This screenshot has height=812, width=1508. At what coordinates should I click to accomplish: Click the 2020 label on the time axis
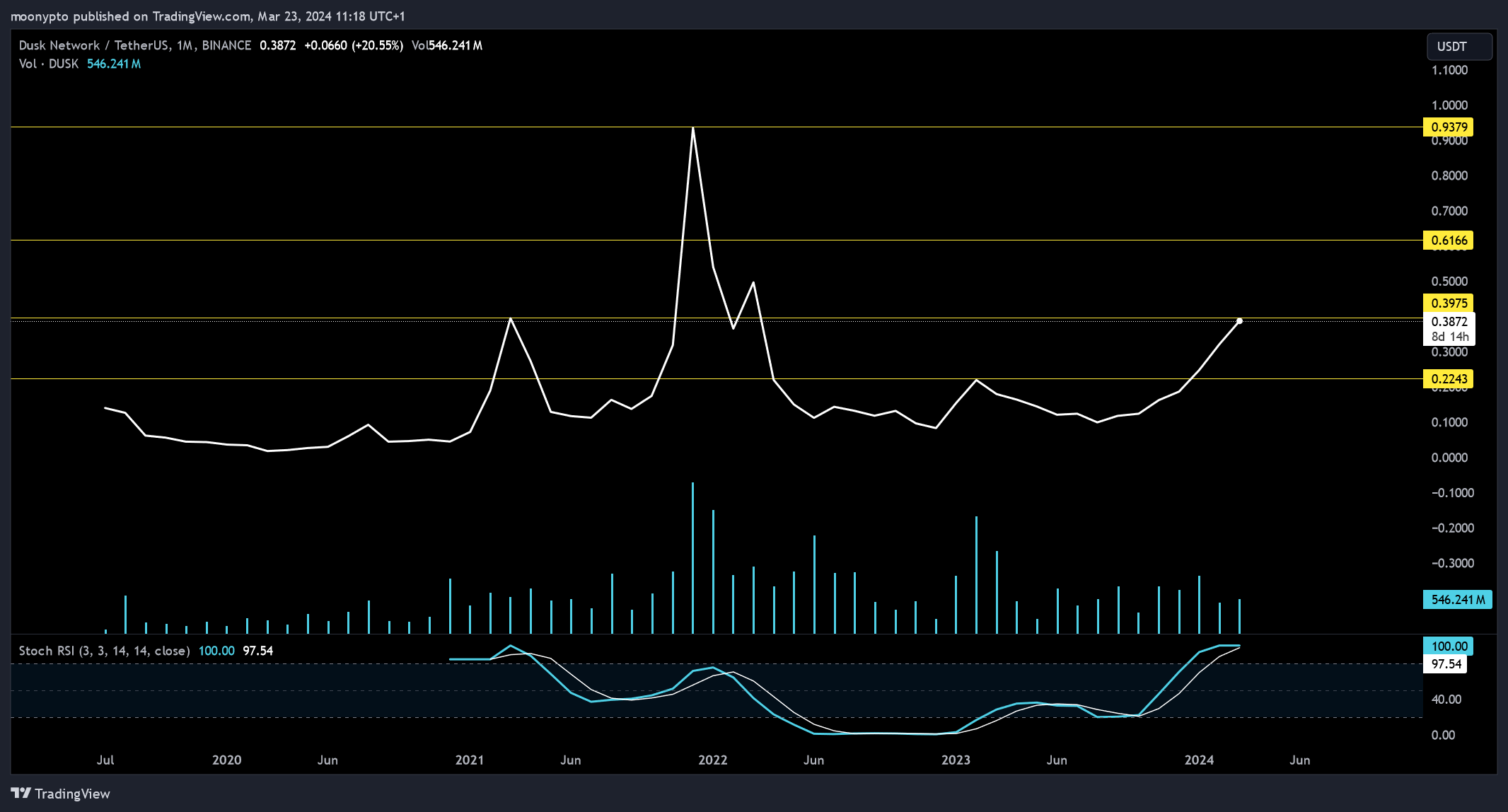tap(226, 760)
